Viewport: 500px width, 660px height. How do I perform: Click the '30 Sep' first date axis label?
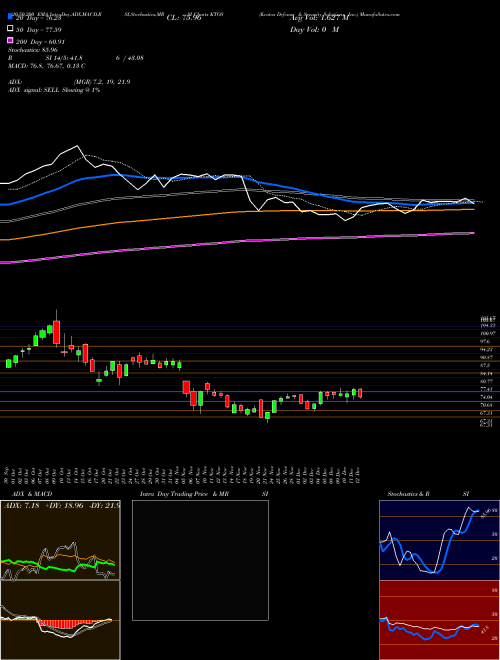pos(8,474)
